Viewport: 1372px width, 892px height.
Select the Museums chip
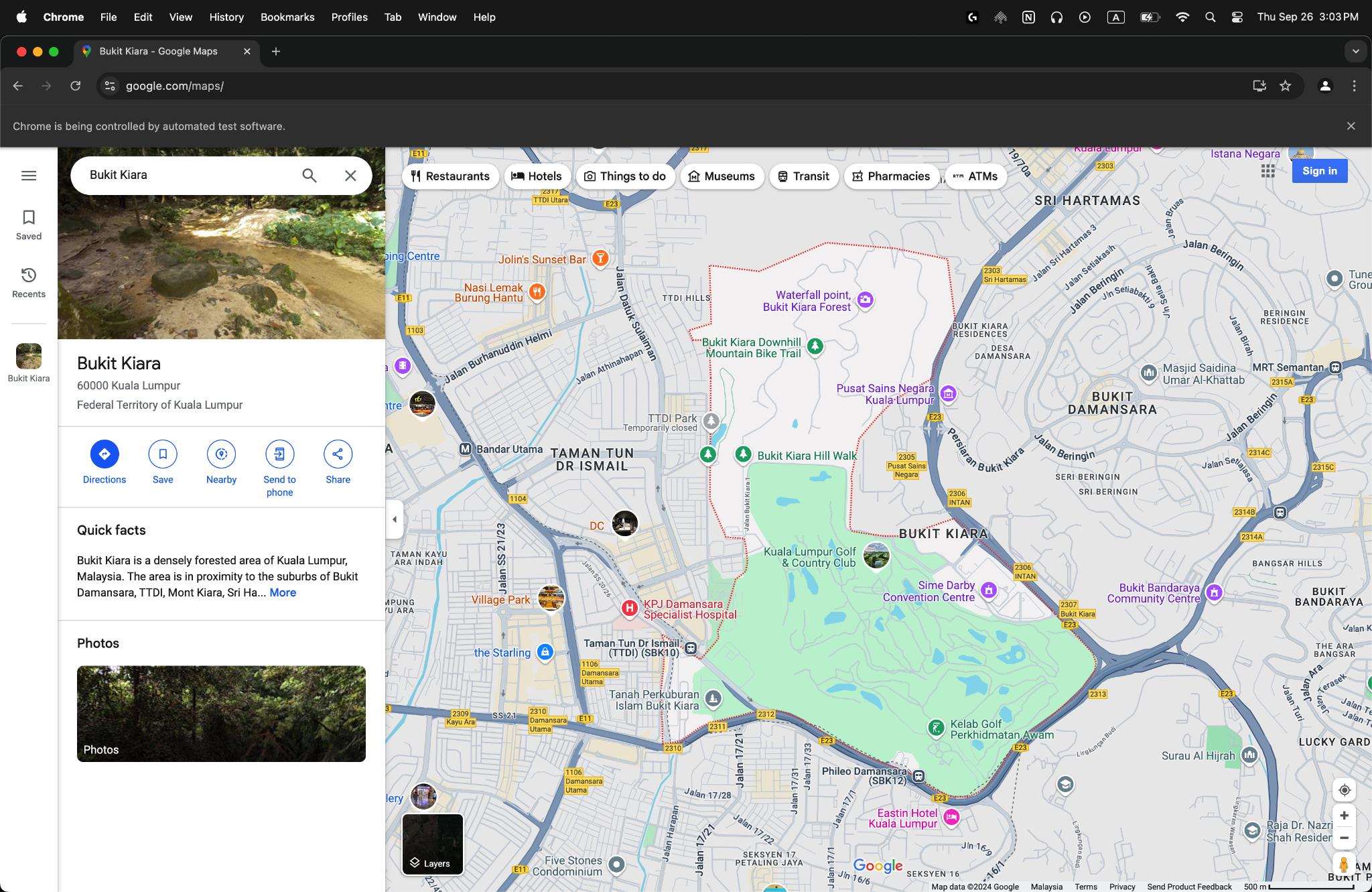coord(722,176)
